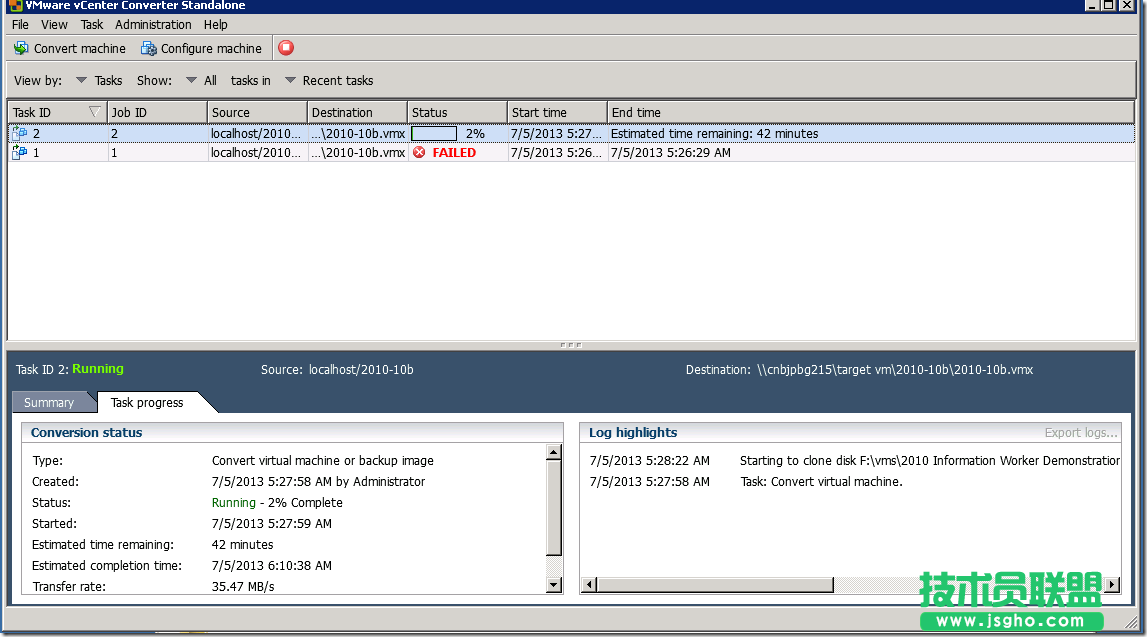This screenshot has height=637, width=1147.
Task: Click the virtual machine icon beside Task ID 2
Action: point(19,132)
